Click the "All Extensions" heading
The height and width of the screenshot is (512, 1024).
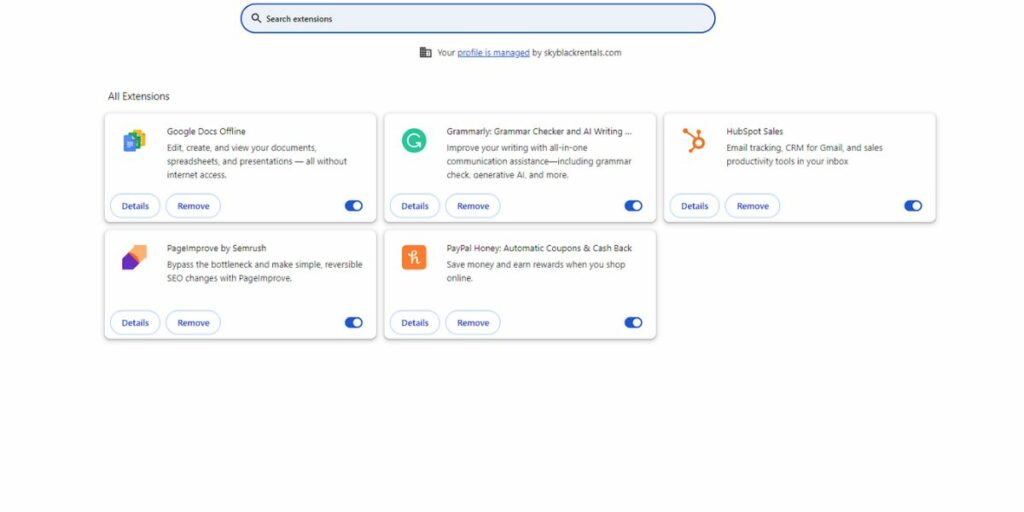138,96
